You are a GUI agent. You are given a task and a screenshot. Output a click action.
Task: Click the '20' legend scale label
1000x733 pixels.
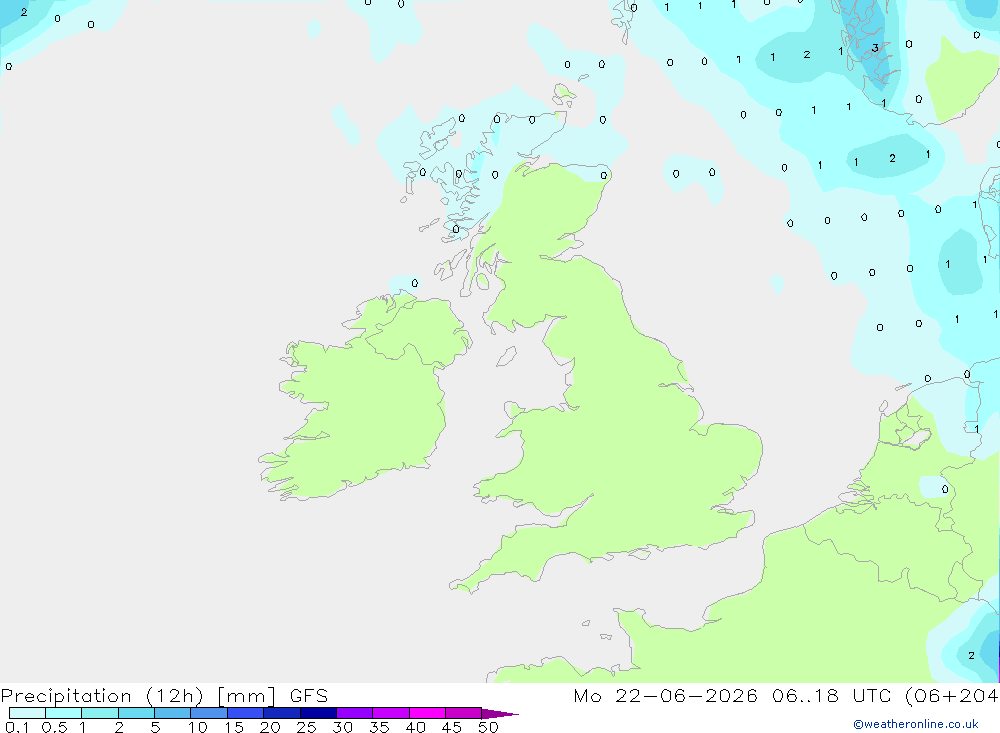[270, 727]
